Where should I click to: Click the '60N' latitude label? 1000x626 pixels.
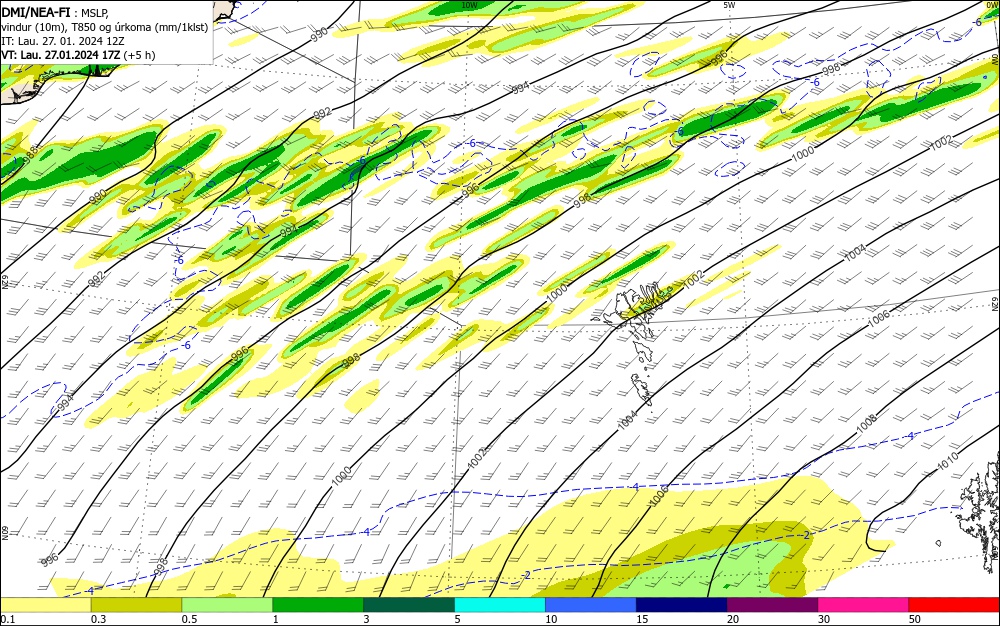(x=4, y=533)
